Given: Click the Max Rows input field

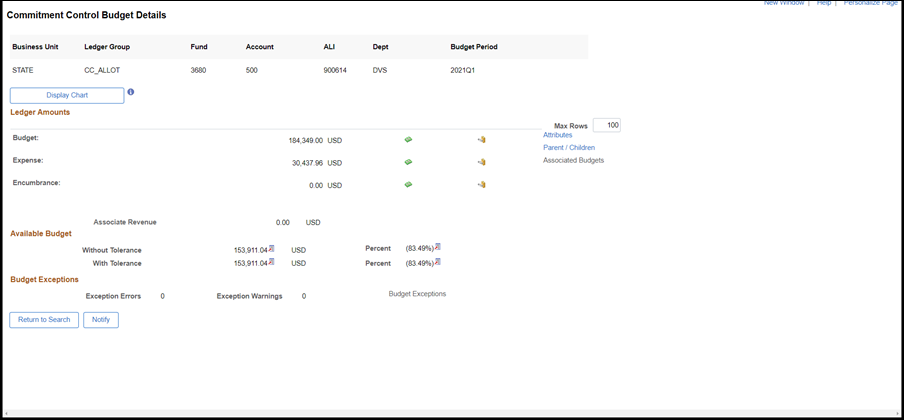Looking at the screenshot, I should tap(606, 125).
